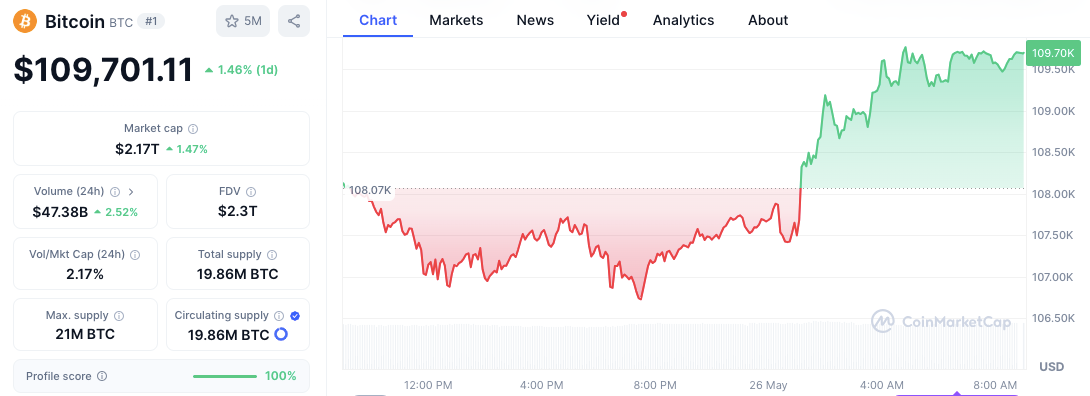Click the share icon button
1090x396 pixels.
click(294, 21)
